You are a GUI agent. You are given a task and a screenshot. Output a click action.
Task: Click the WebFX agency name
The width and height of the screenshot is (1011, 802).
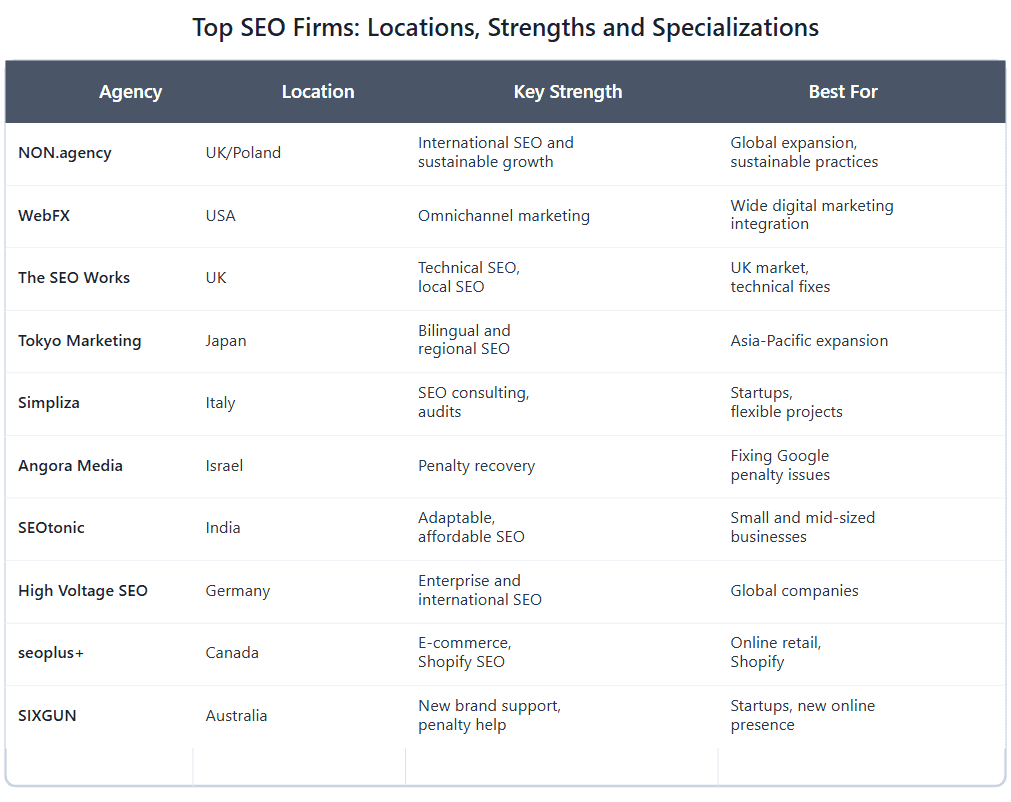(44, 215)
